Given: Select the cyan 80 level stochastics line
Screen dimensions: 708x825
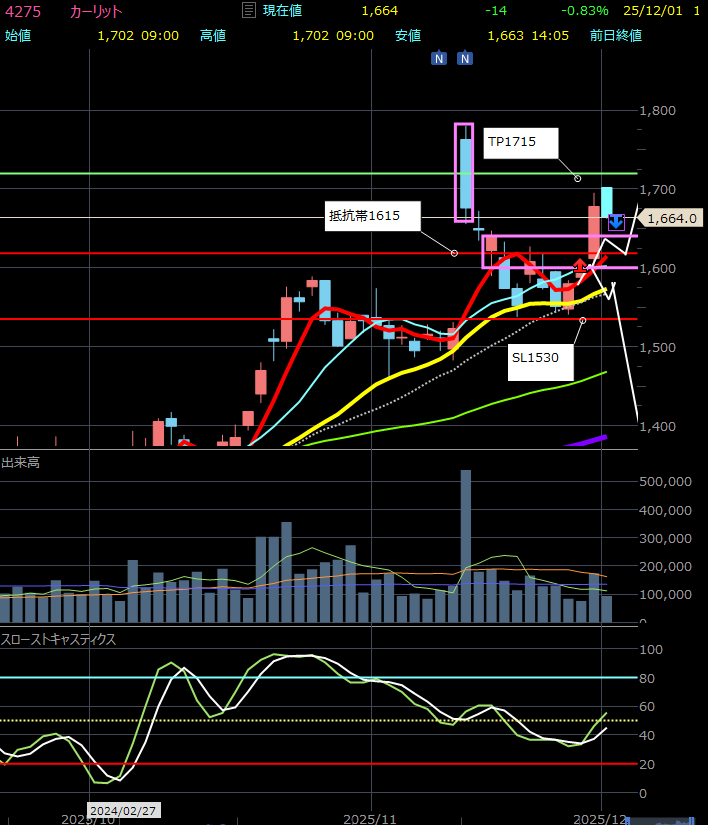Looking at the screenshot, I should pyautogui.click(x=300, y=677).
